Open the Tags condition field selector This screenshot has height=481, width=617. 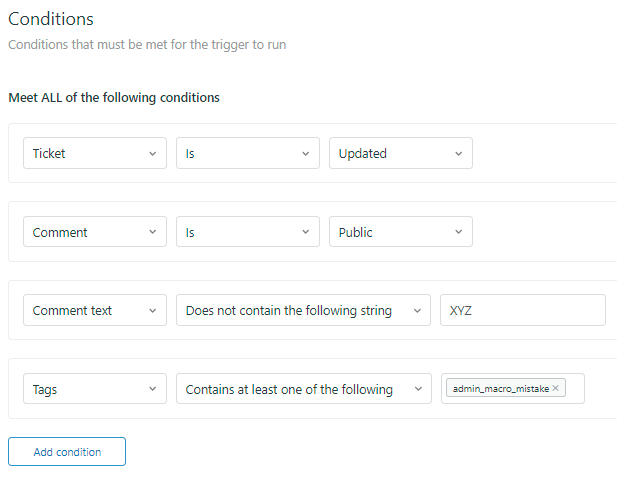pyautogui.click(x=94, y=390)
